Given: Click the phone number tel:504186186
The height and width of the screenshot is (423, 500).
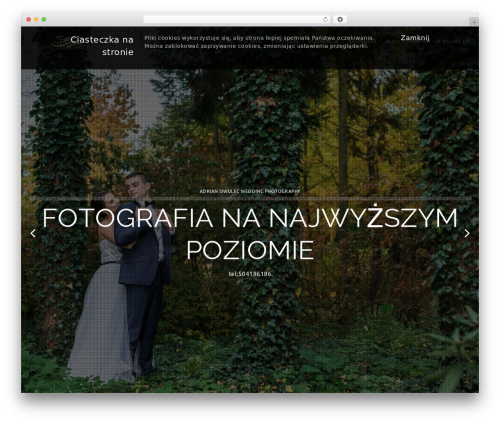Looking at the screenshot, I should tap(250, 274).
